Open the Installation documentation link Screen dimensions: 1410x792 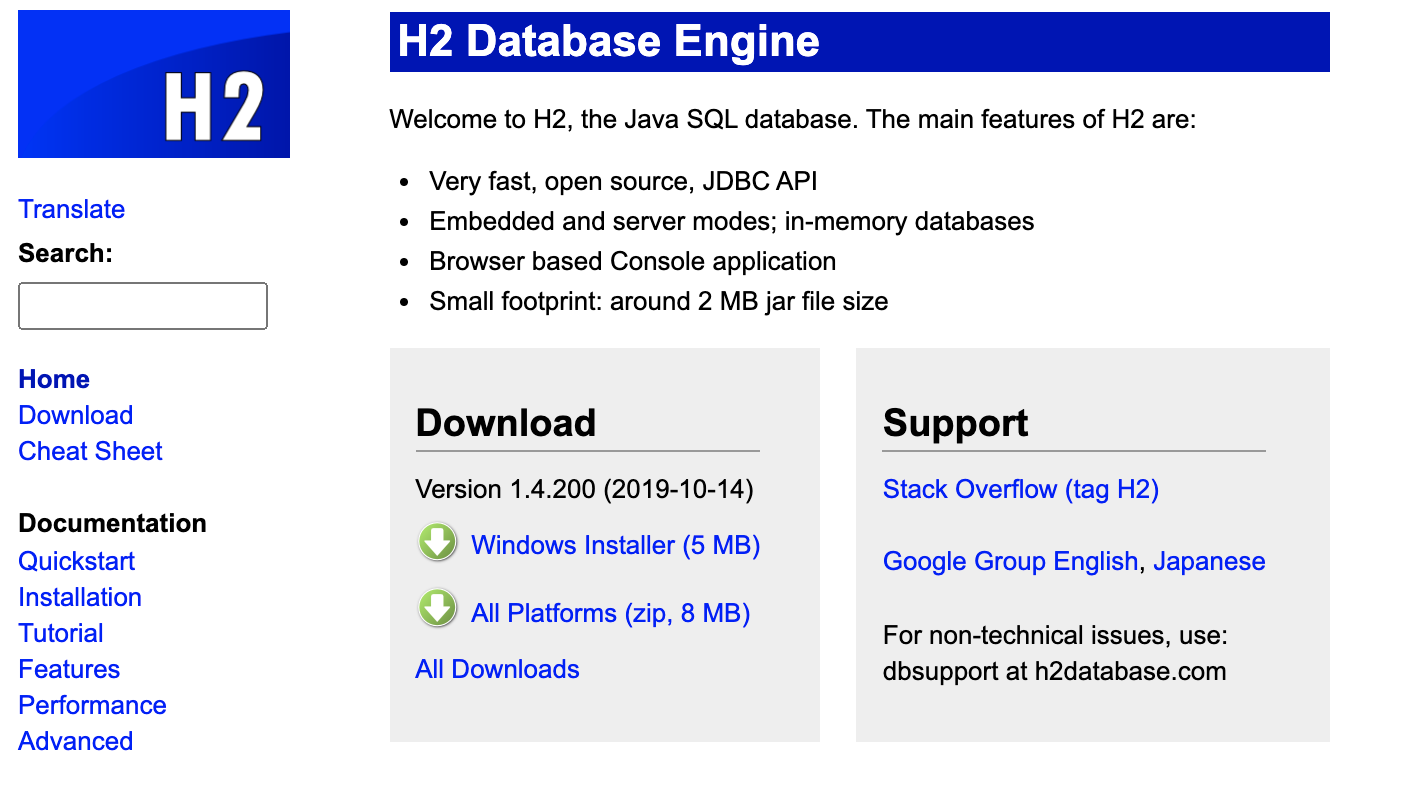coord(80,597)
